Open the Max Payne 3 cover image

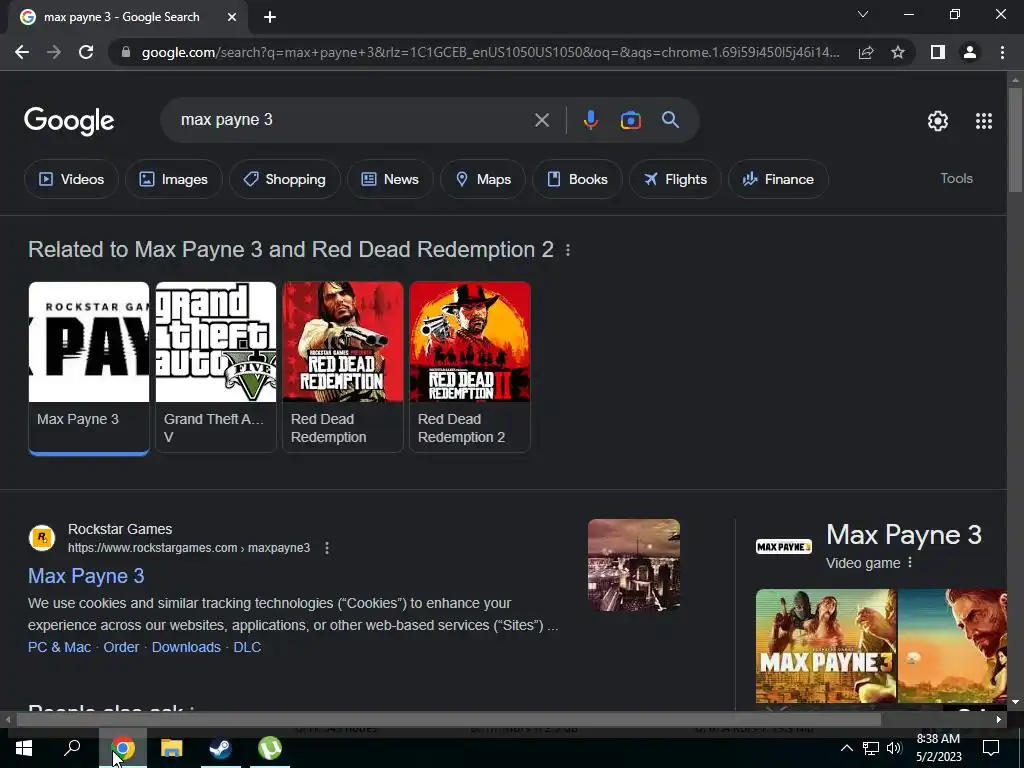(826, 646)
